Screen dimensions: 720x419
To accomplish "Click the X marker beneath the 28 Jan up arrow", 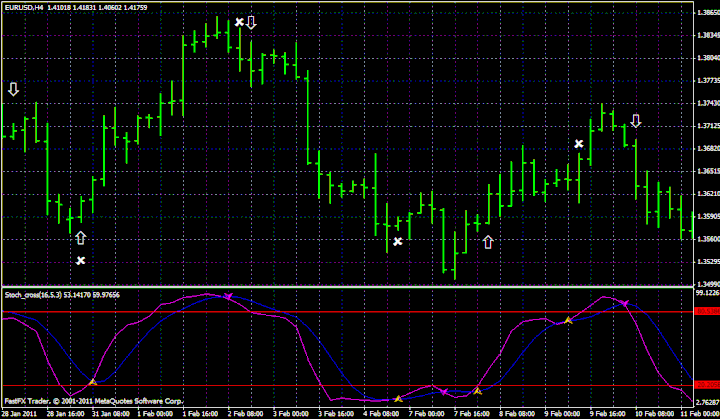I will pyautogui.click(x=80, y=260).
